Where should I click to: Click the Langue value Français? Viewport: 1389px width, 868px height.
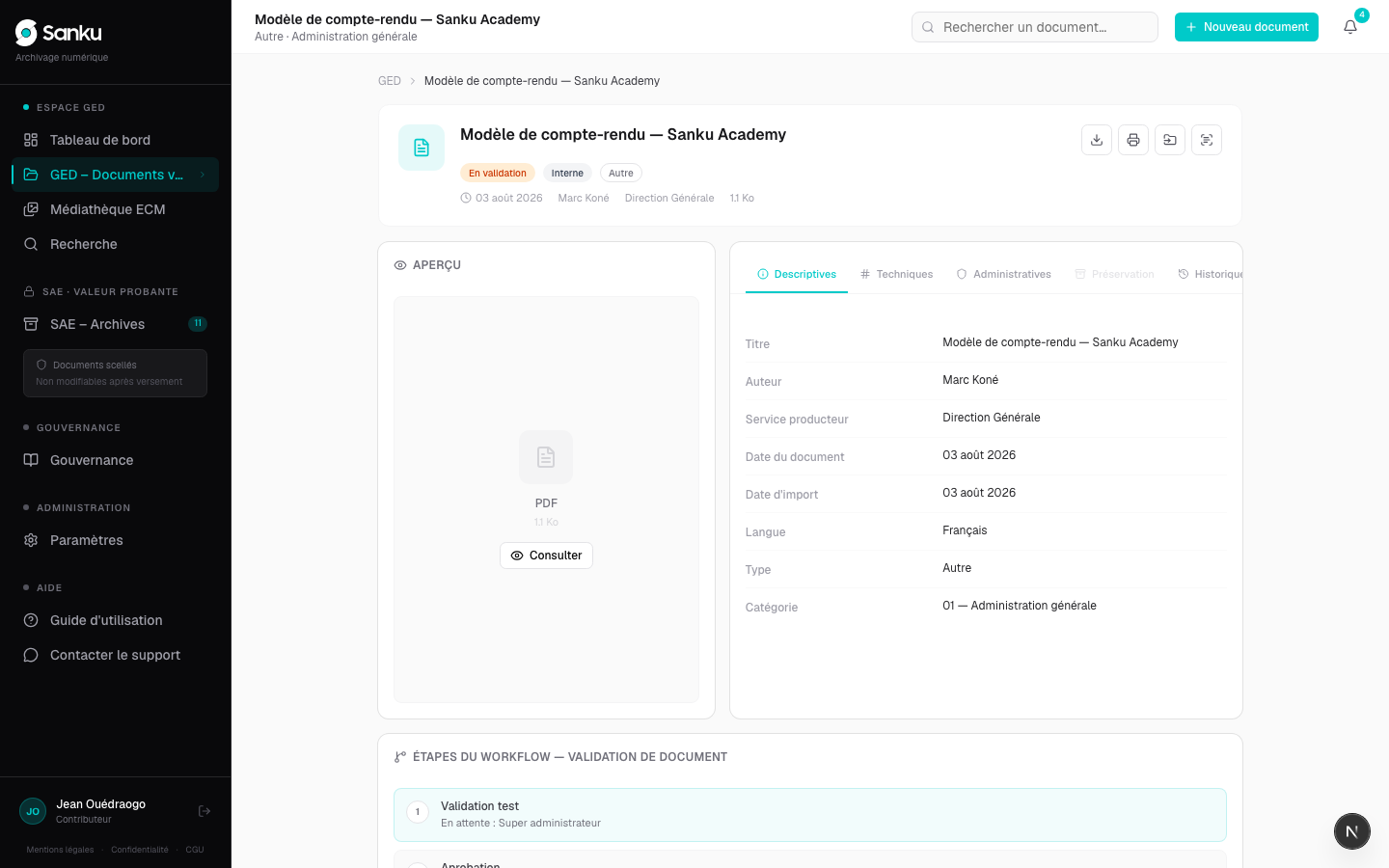click(x=965, y=530)
